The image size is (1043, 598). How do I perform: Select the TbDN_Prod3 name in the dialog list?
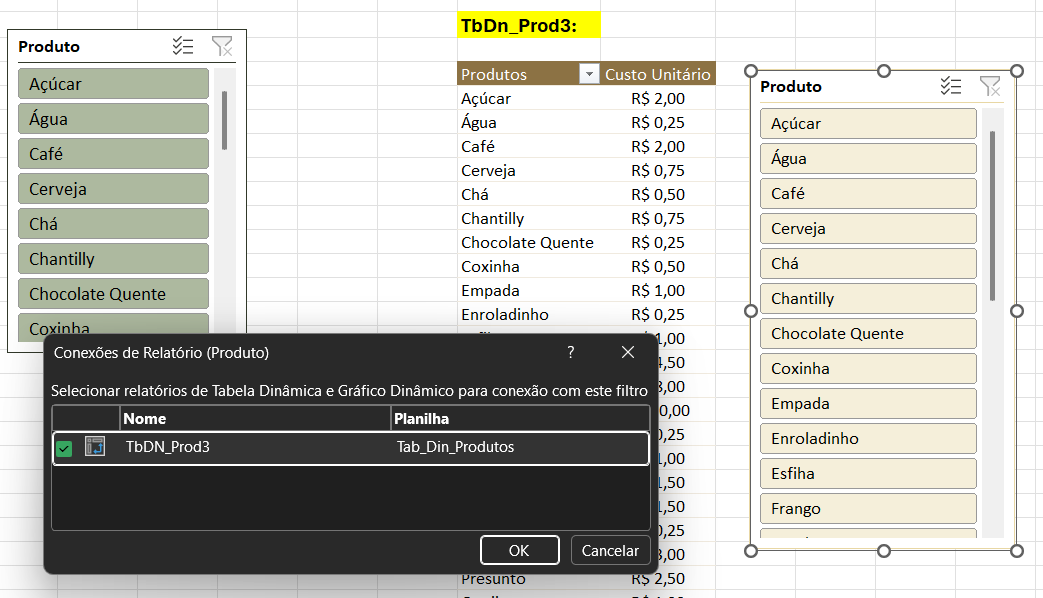coord(168,447)
